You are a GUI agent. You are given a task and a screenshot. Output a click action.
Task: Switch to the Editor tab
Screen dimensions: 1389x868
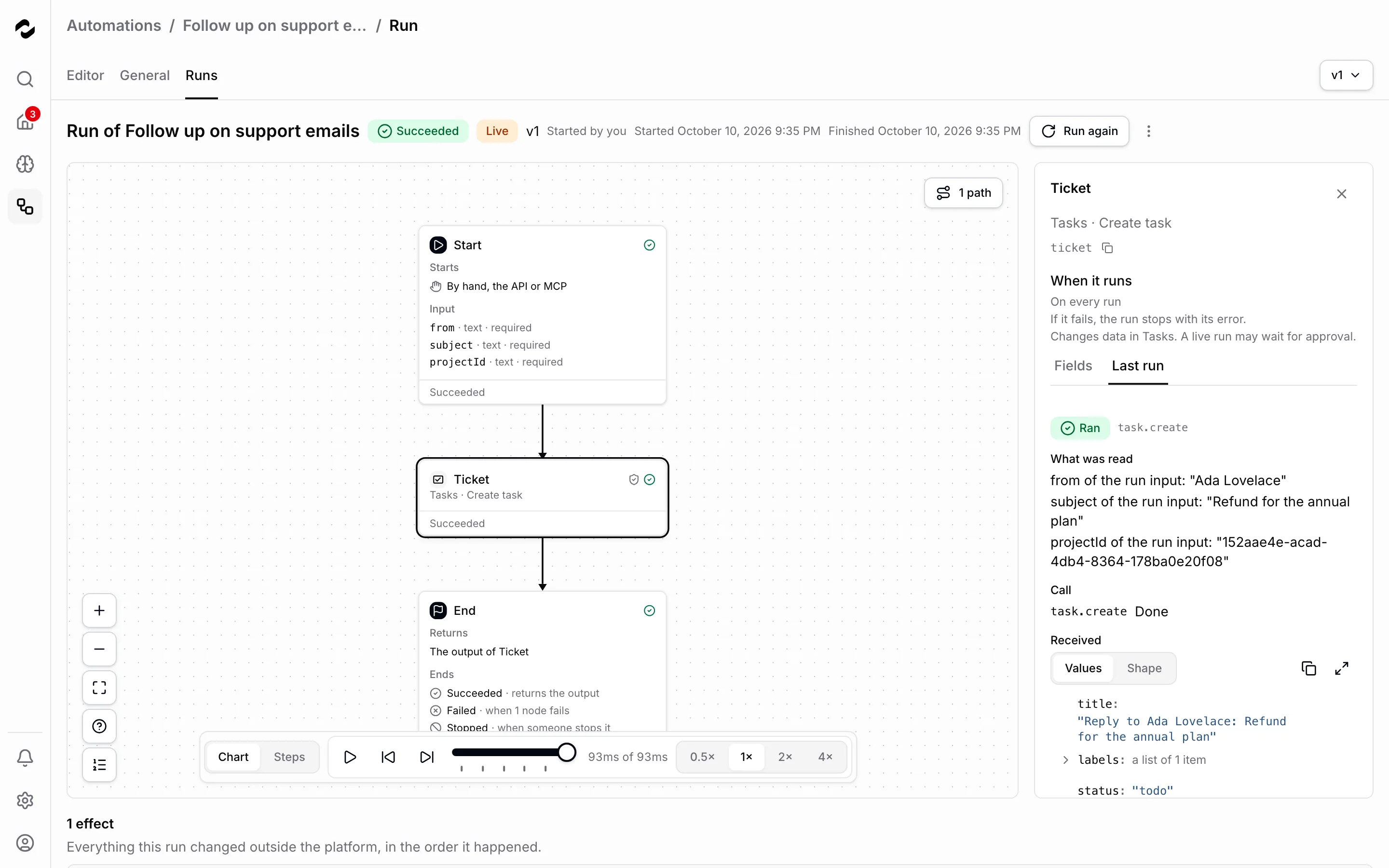point(85,75)
